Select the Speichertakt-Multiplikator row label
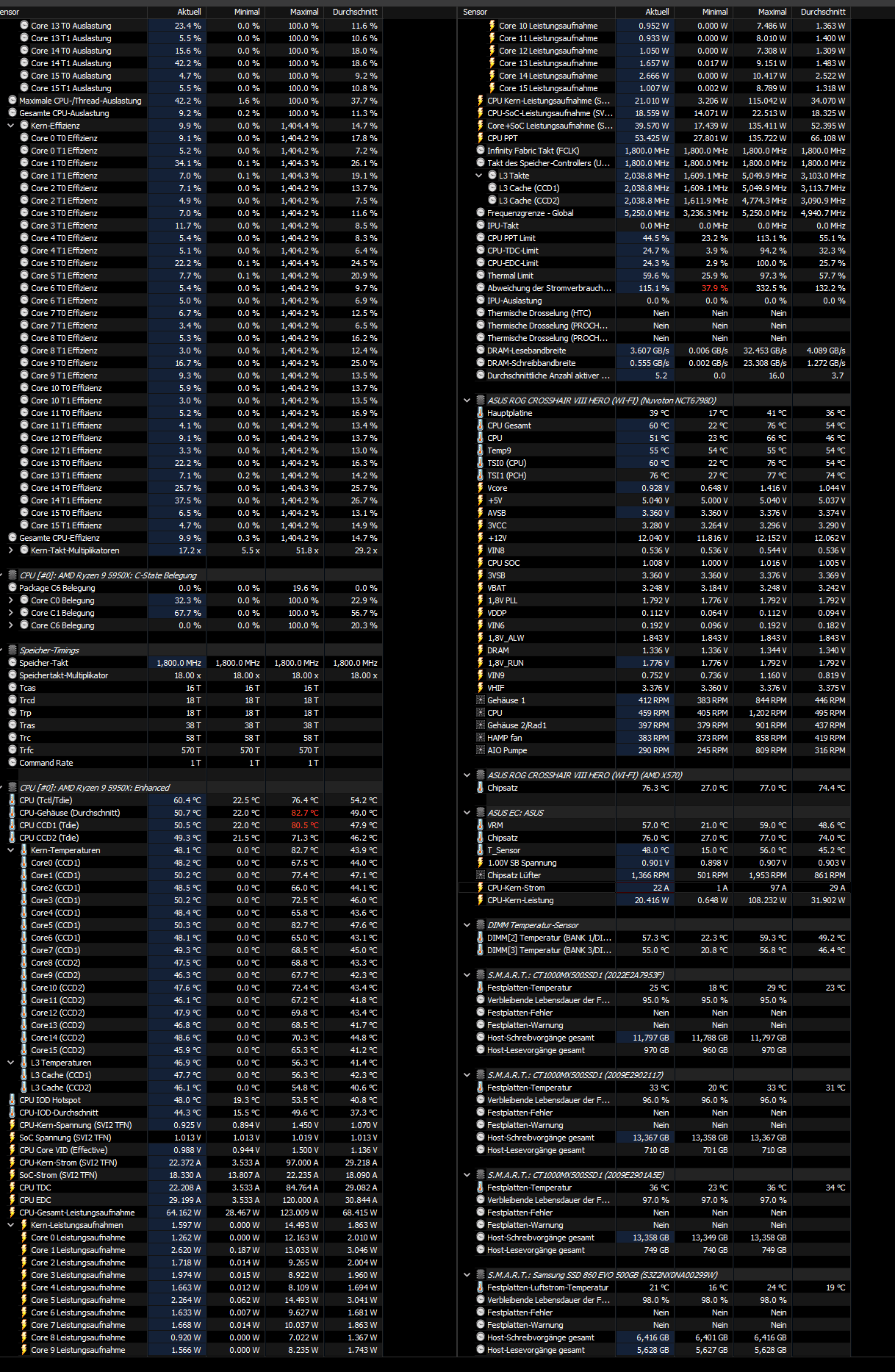The height and width of the screenshot is (1372, 895). [64, 675]
